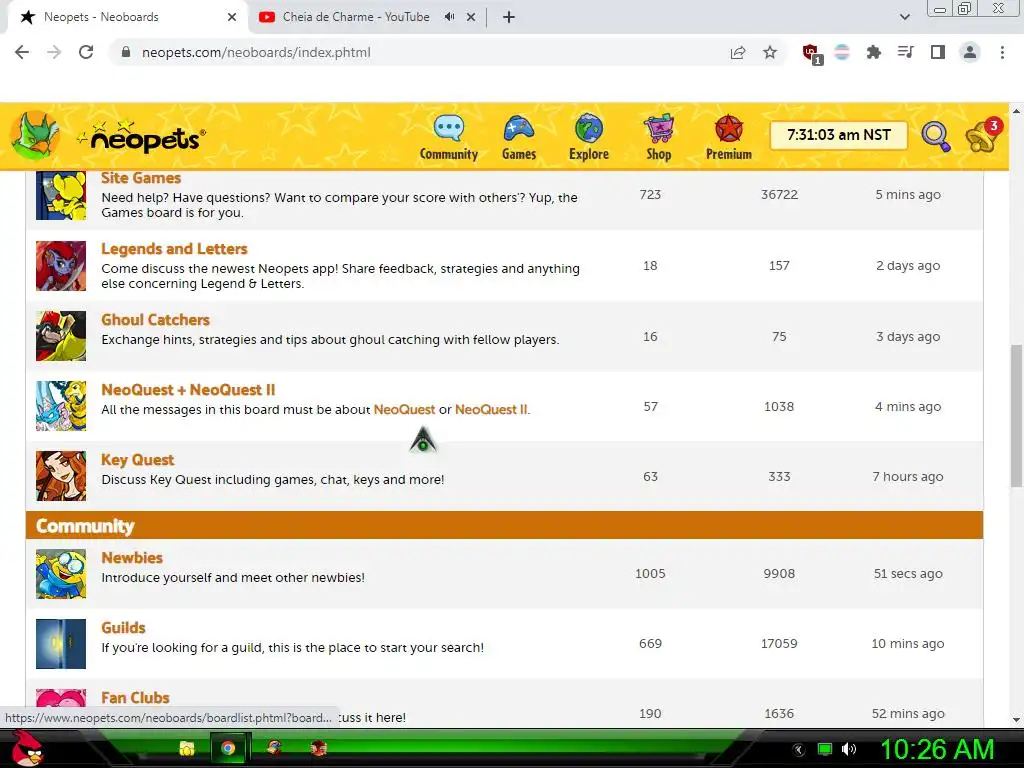The image size is (1024, 768).
Task: Open the Site Games board
Action: 141,178
